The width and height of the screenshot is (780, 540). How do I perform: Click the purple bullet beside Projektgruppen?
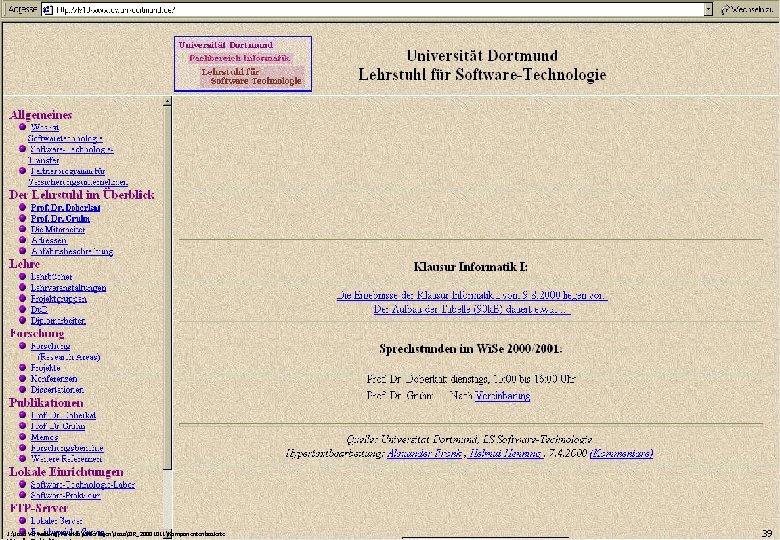(x=22, y=298)
